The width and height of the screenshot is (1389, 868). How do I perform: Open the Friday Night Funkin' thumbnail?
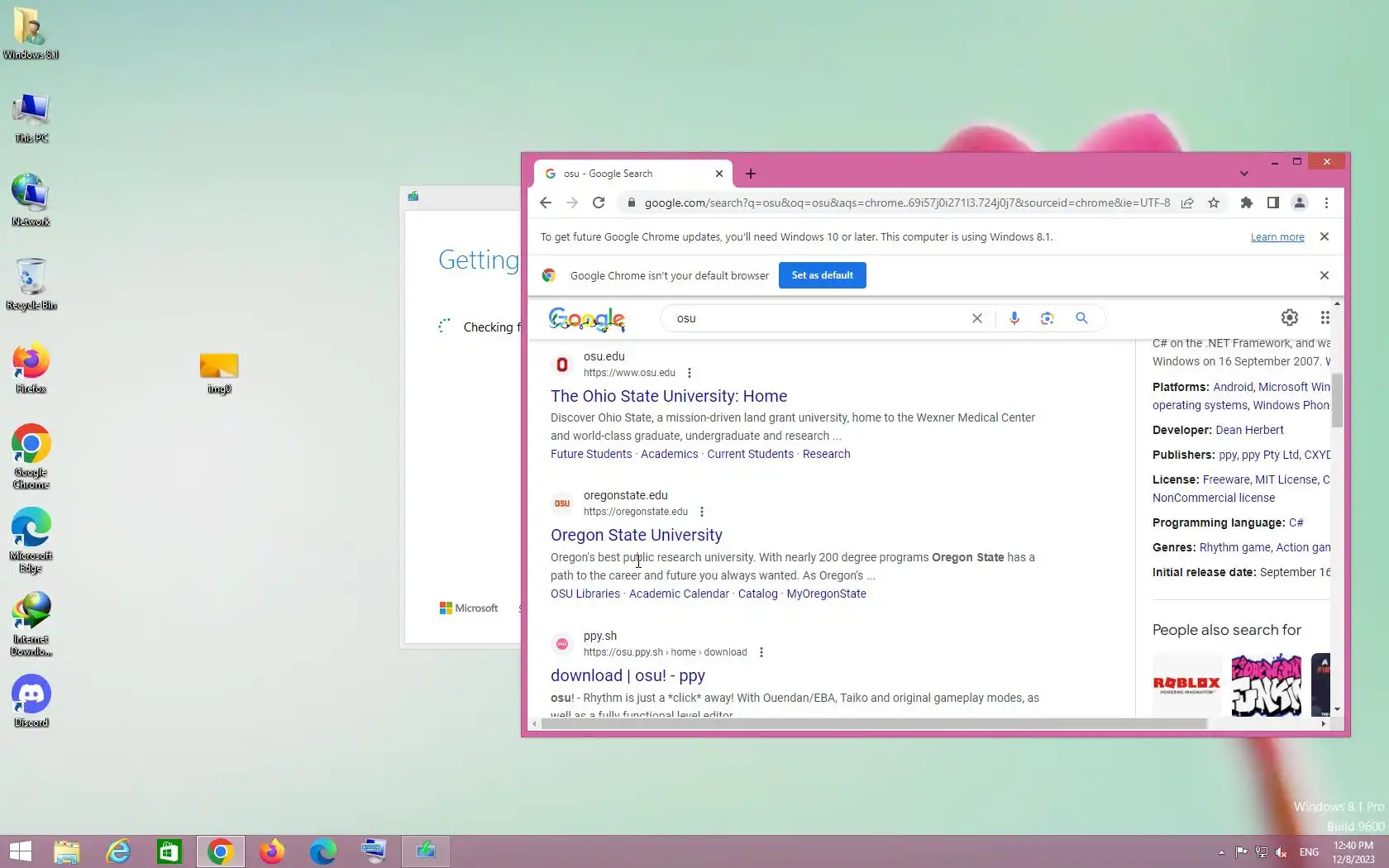(1266, 684)
